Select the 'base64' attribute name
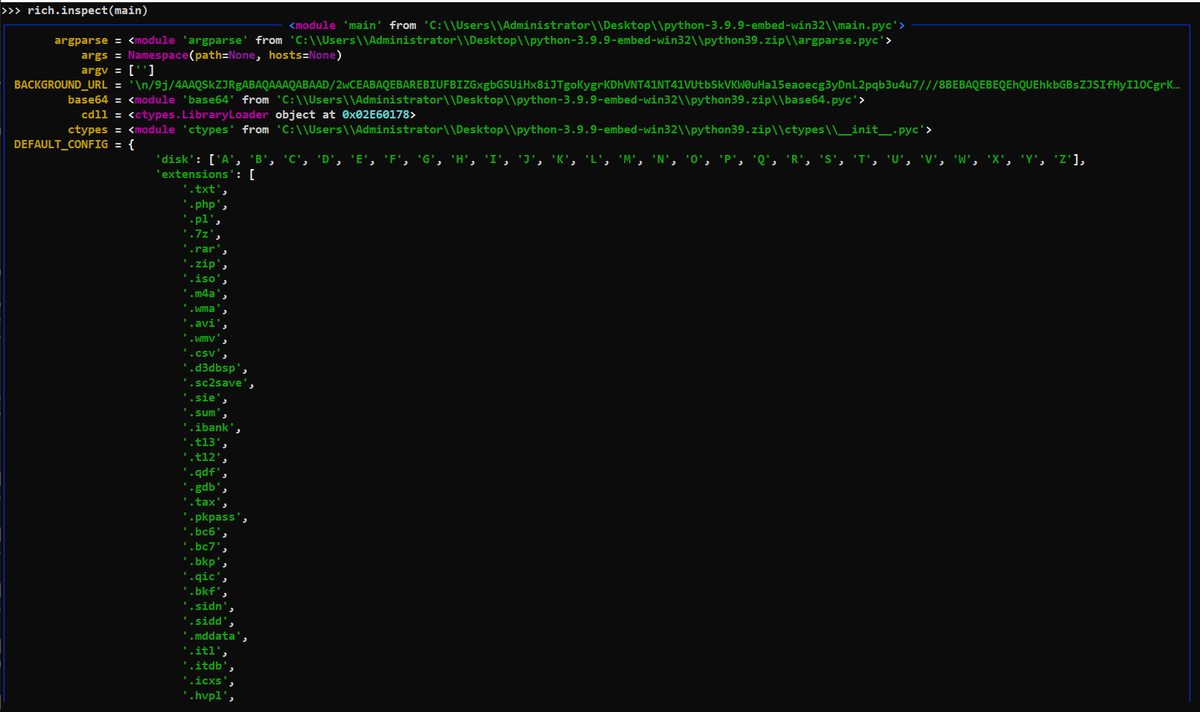Viewport: 1200px width, 712px height. (88, 100)
